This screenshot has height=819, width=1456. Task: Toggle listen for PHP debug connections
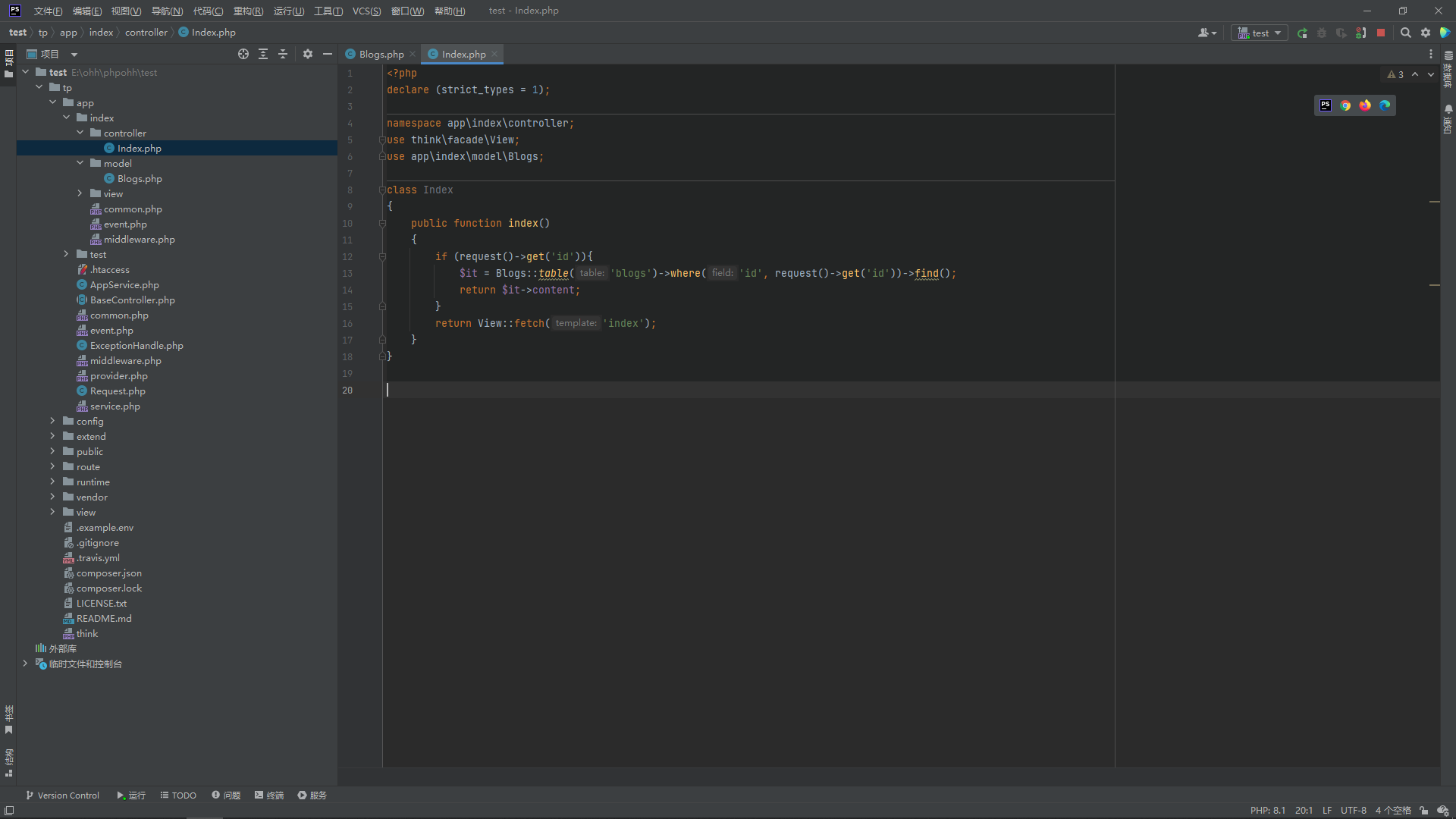1361,33
